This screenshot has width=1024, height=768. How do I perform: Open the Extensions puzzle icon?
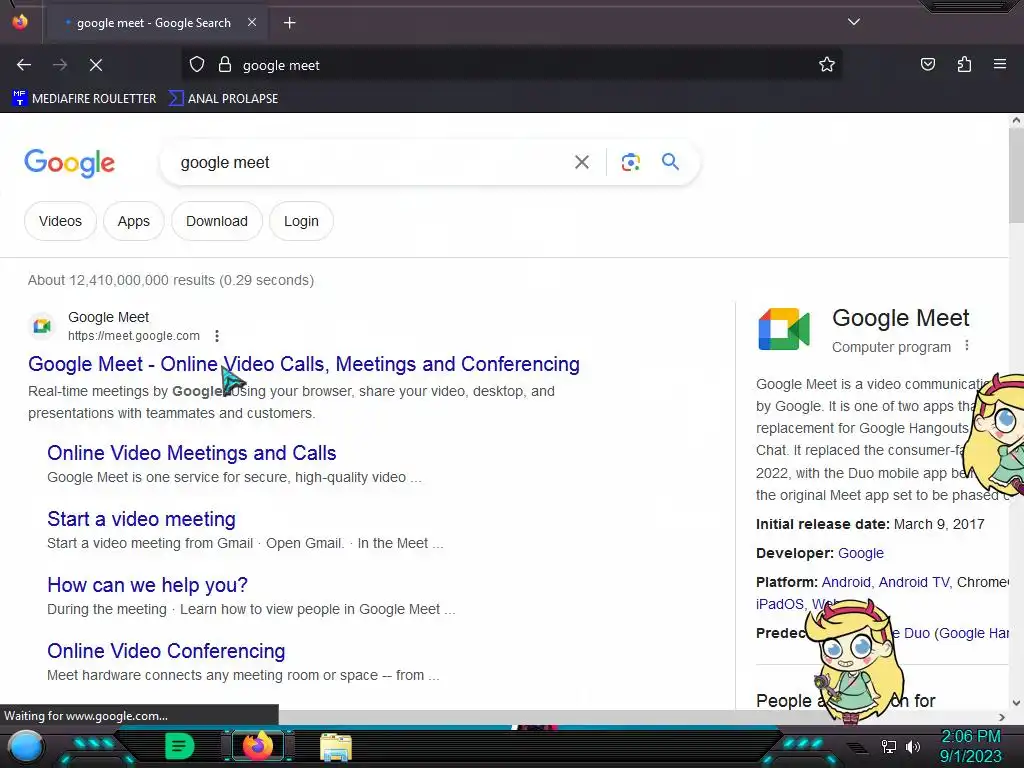click(965, 65)
